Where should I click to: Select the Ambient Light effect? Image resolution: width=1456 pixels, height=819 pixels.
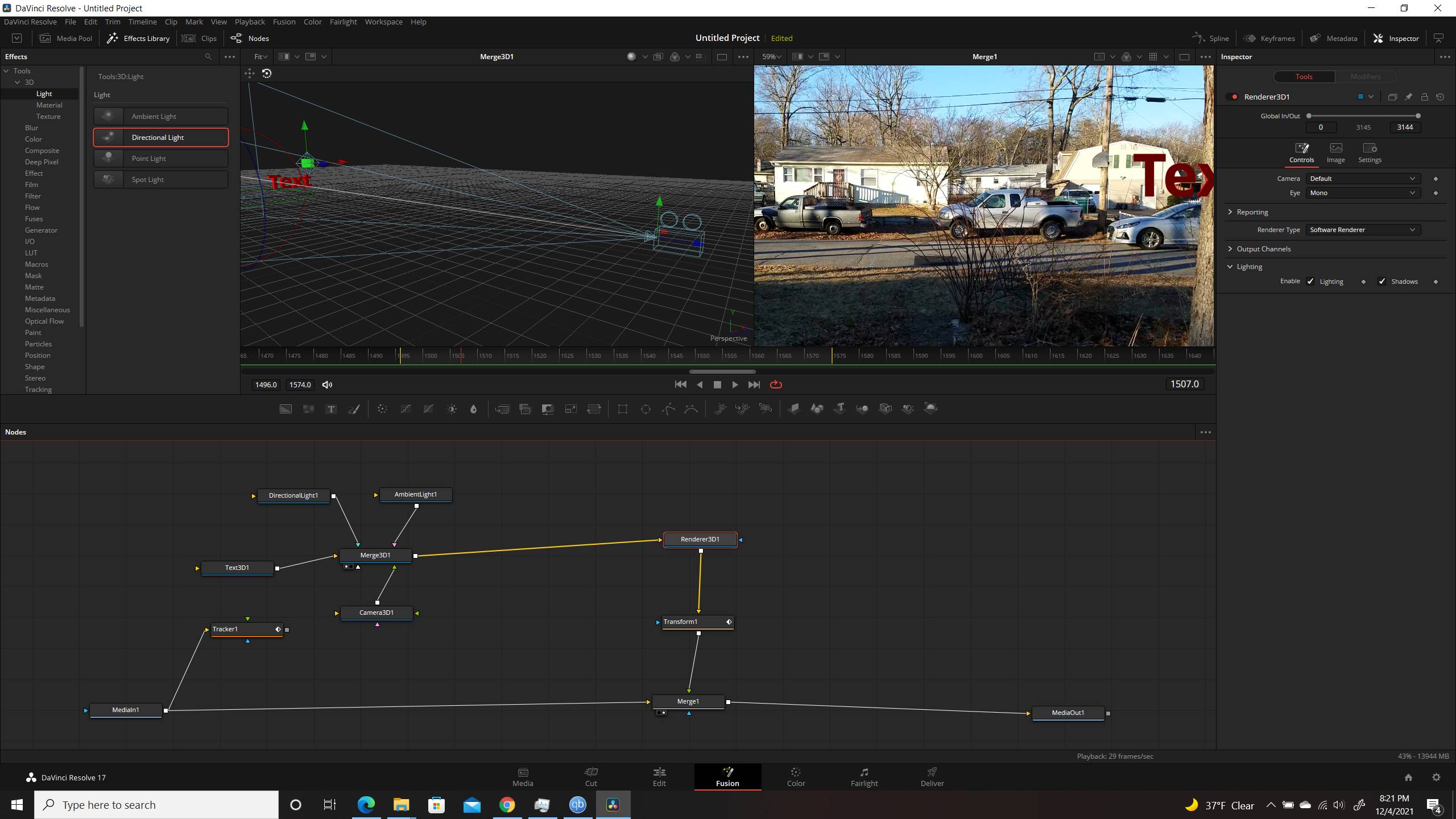[x=161, y=116]
